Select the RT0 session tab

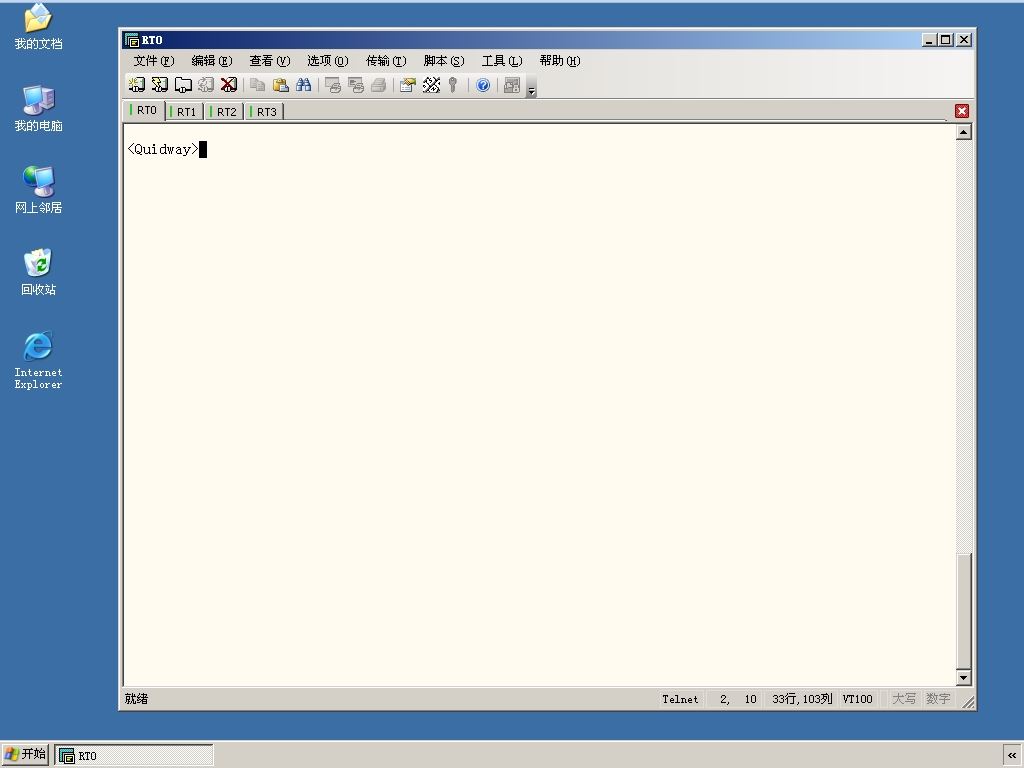coord(144,110)
